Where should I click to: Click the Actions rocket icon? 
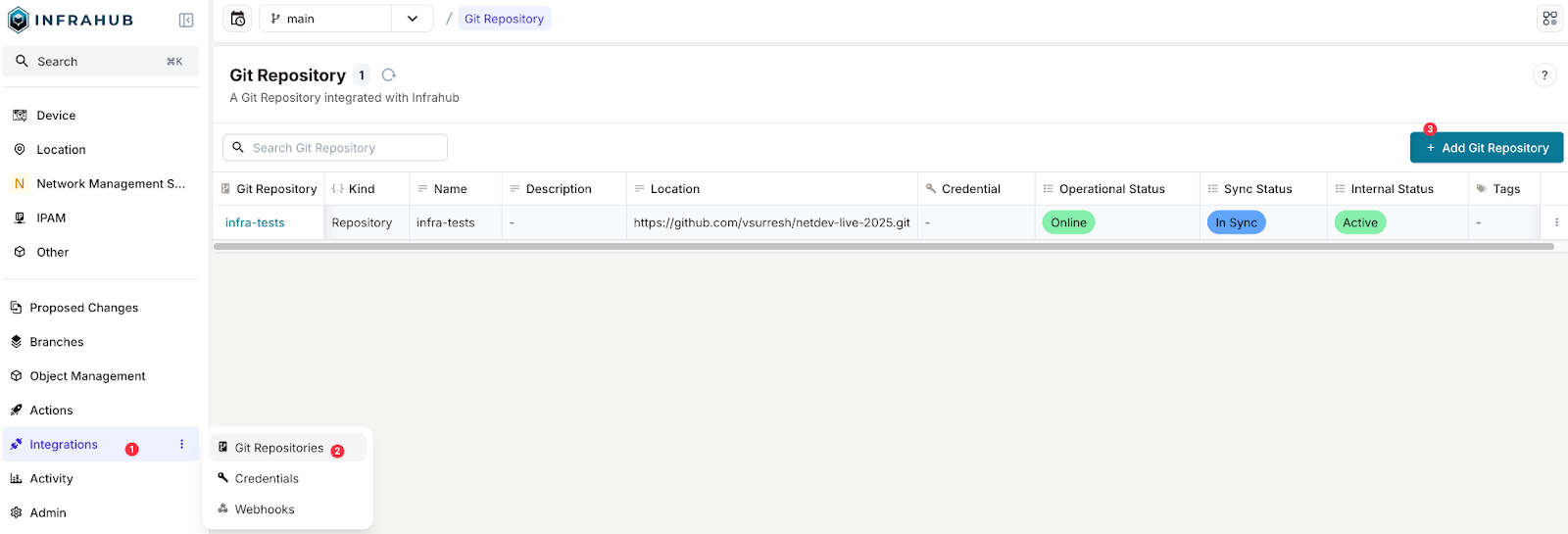tap(16, 411)
